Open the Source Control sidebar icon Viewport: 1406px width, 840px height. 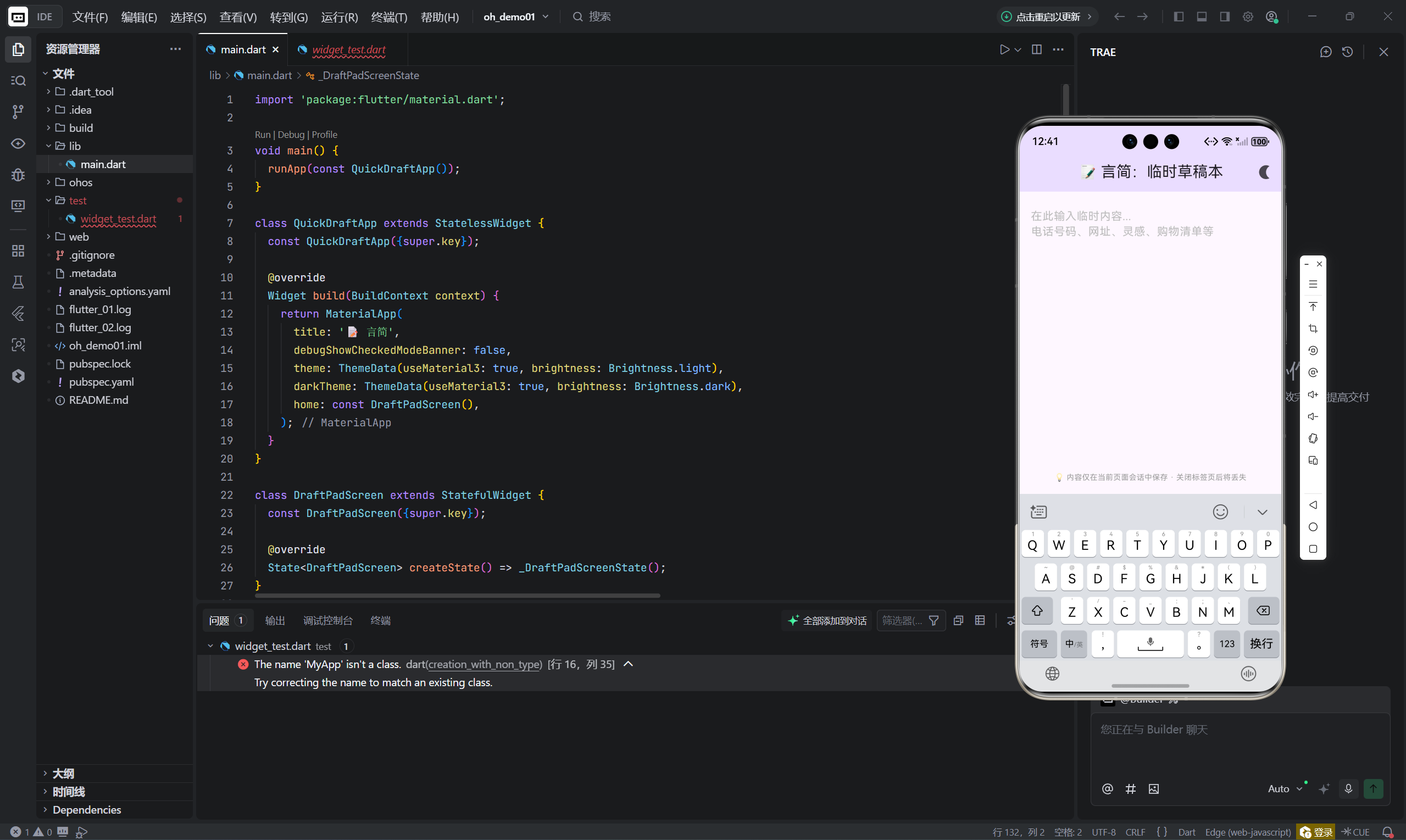pos(18,112)
